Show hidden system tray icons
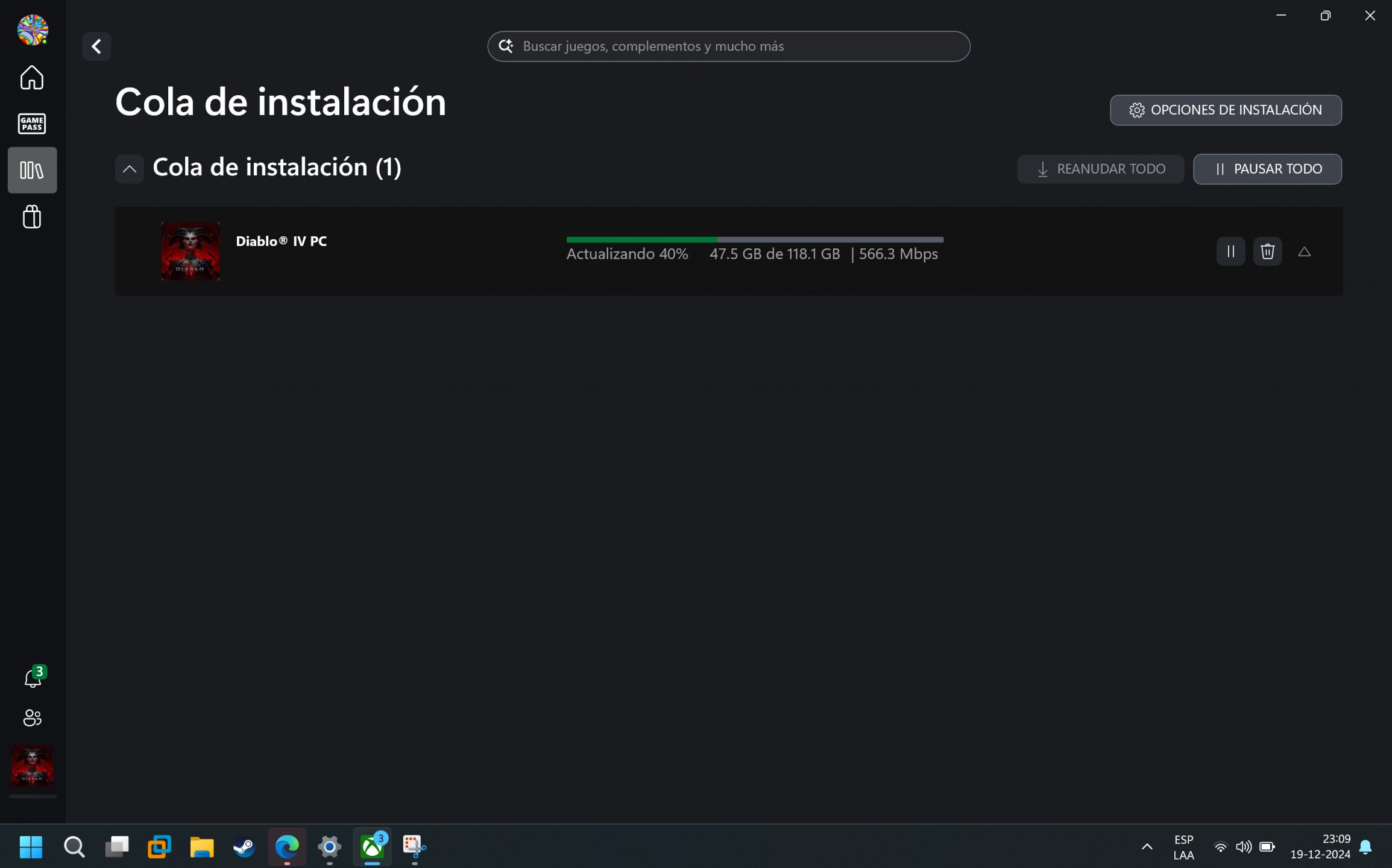The width and height of the screenshot is (1392, 868). (1147, 846)
